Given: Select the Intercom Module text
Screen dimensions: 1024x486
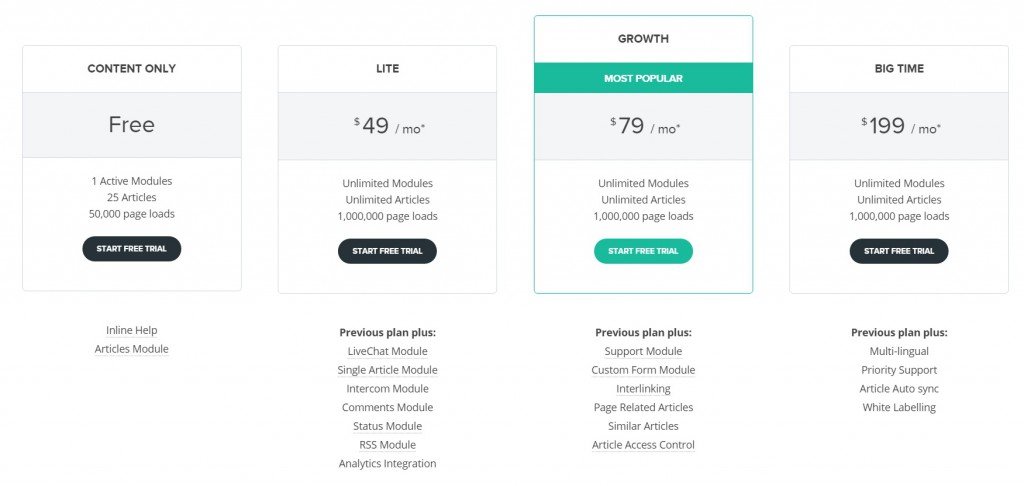Looking at the screenshot, I should [387, 389].
